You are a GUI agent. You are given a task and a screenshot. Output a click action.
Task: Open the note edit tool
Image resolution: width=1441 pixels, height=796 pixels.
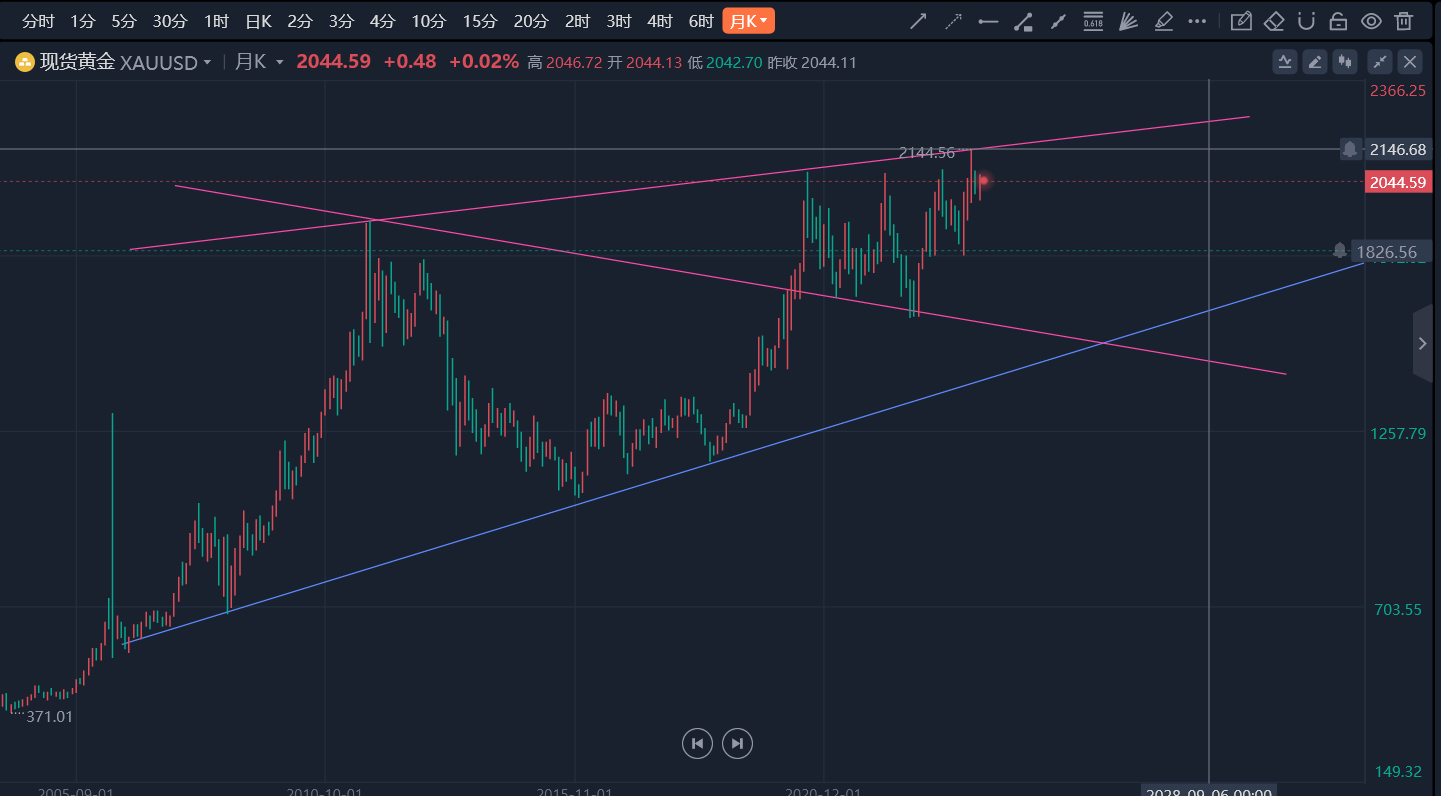(1241, 21)
